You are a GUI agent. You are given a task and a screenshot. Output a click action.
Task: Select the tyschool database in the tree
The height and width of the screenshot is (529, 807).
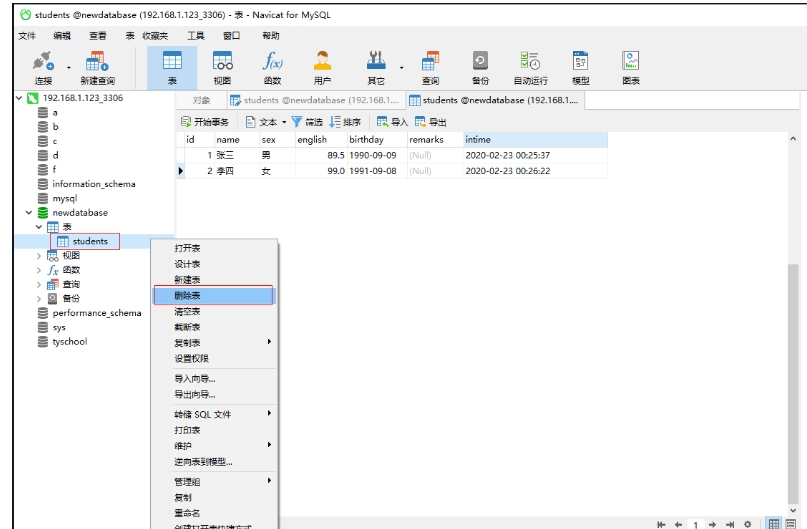pyautogui.click(x=69, y=341)
